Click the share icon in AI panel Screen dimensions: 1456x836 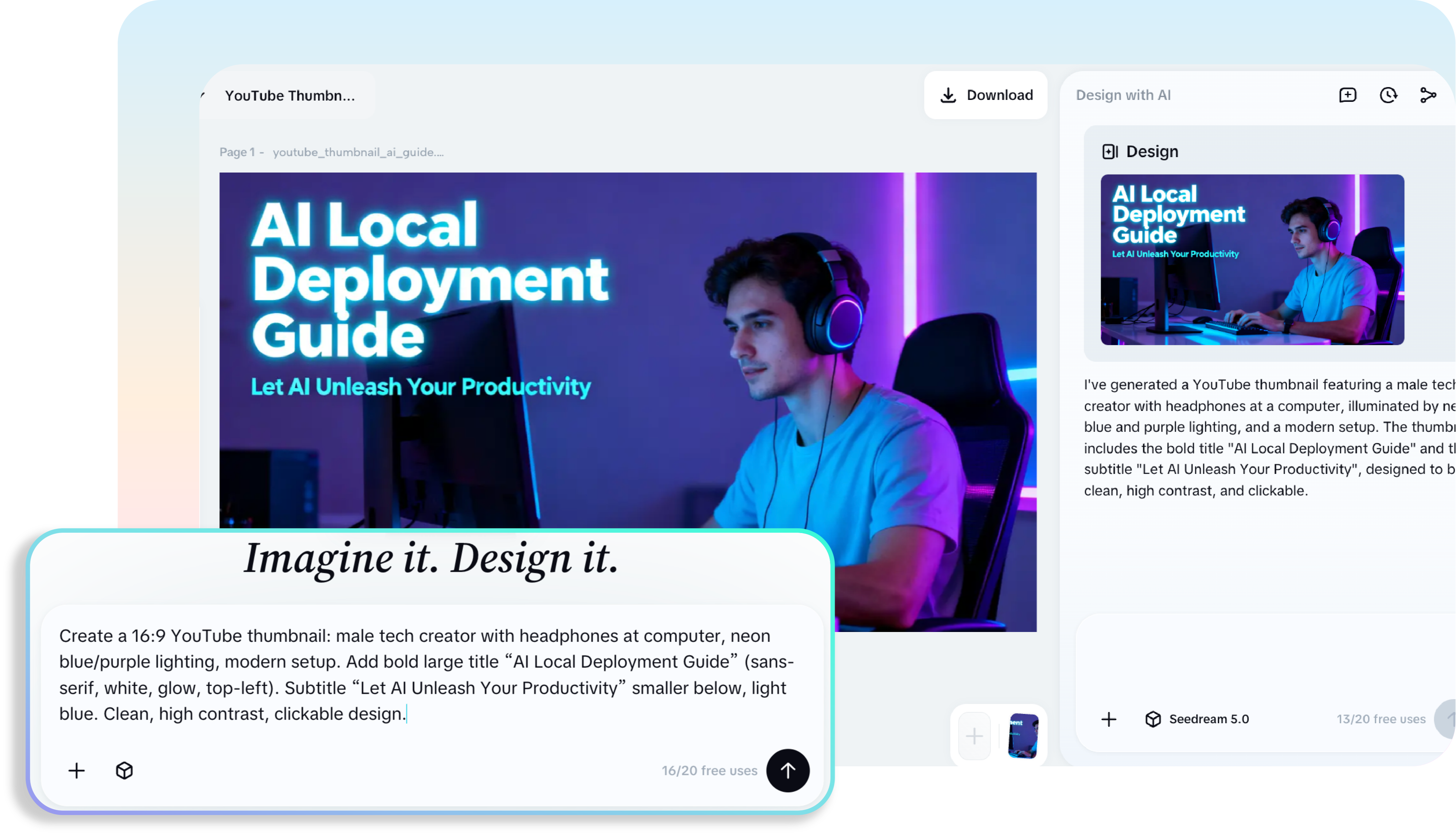tap(1428, 95)
